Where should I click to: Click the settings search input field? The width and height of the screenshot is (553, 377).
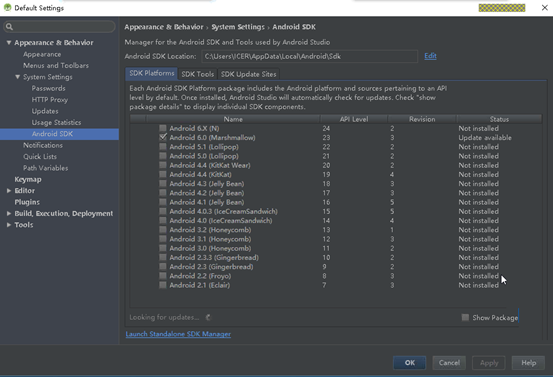tap(59, 27)
